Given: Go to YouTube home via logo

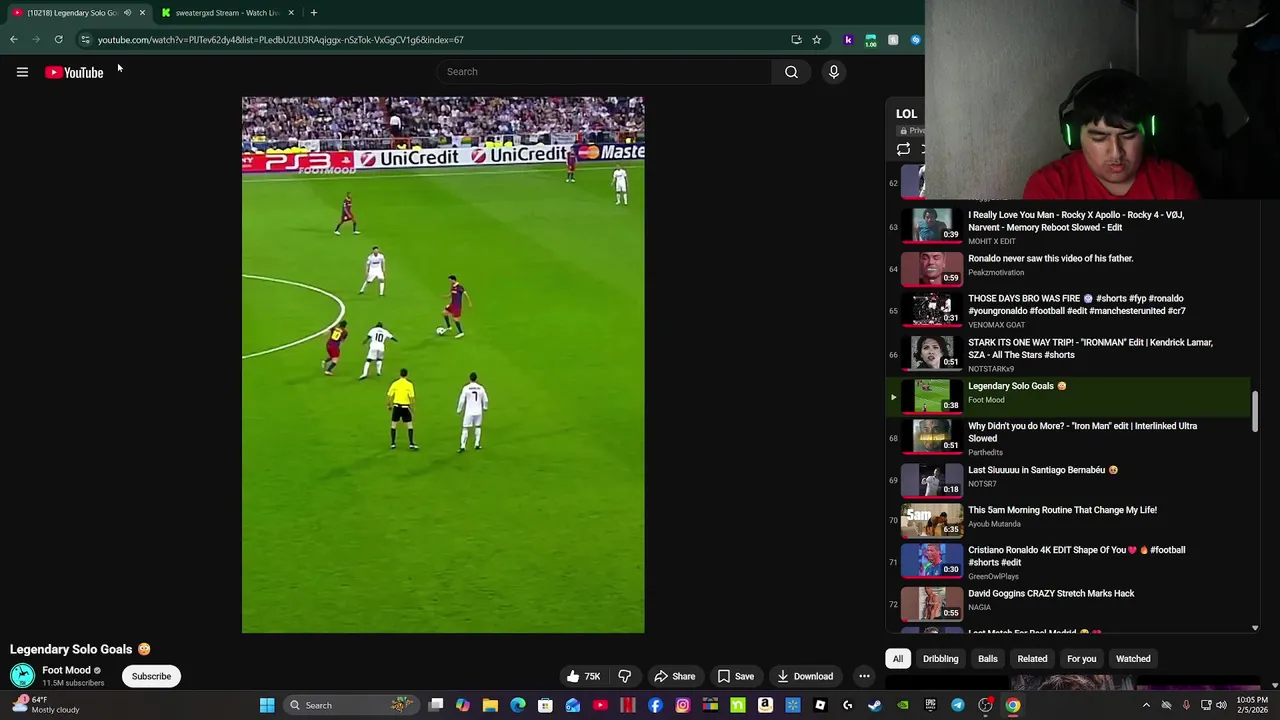Looking at the screenshot, I should pyautogui.click(x=74, y=72).
